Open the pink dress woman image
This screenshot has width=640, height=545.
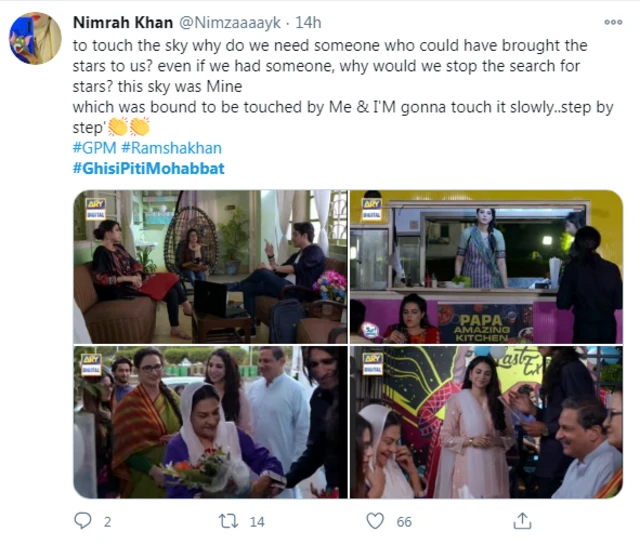pos(487,422)
